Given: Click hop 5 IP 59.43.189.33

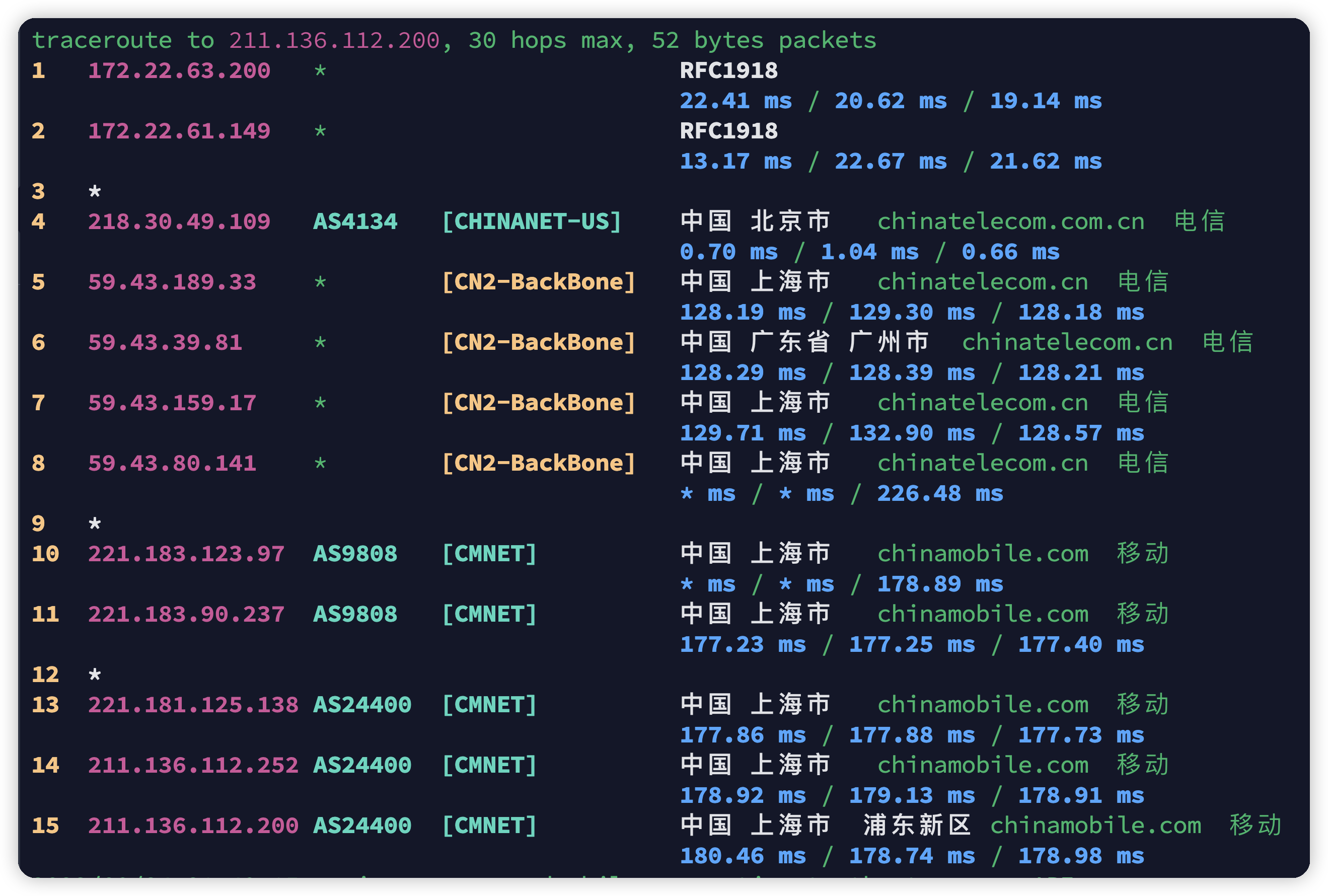Looking at the screenshot, I should 172,282.
